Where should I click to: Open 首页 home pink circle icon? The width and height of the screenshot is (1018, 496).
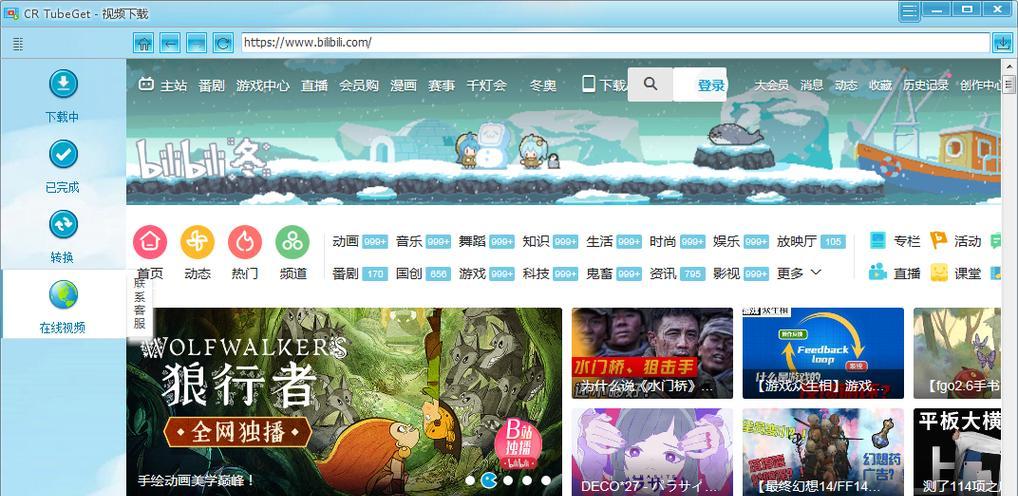point(150,242)
